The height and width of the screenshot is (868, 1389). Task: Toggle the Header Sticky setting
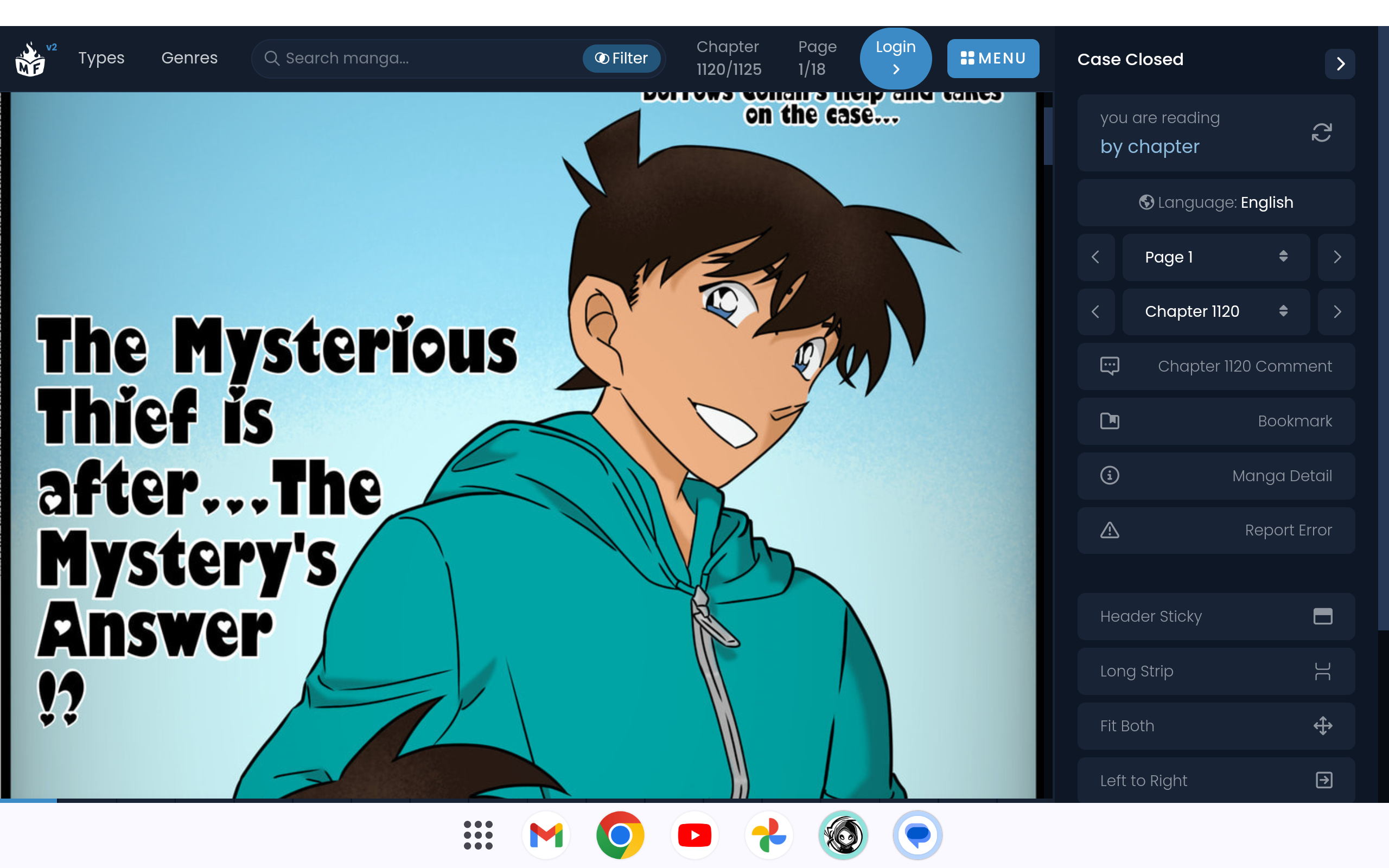1216,617
